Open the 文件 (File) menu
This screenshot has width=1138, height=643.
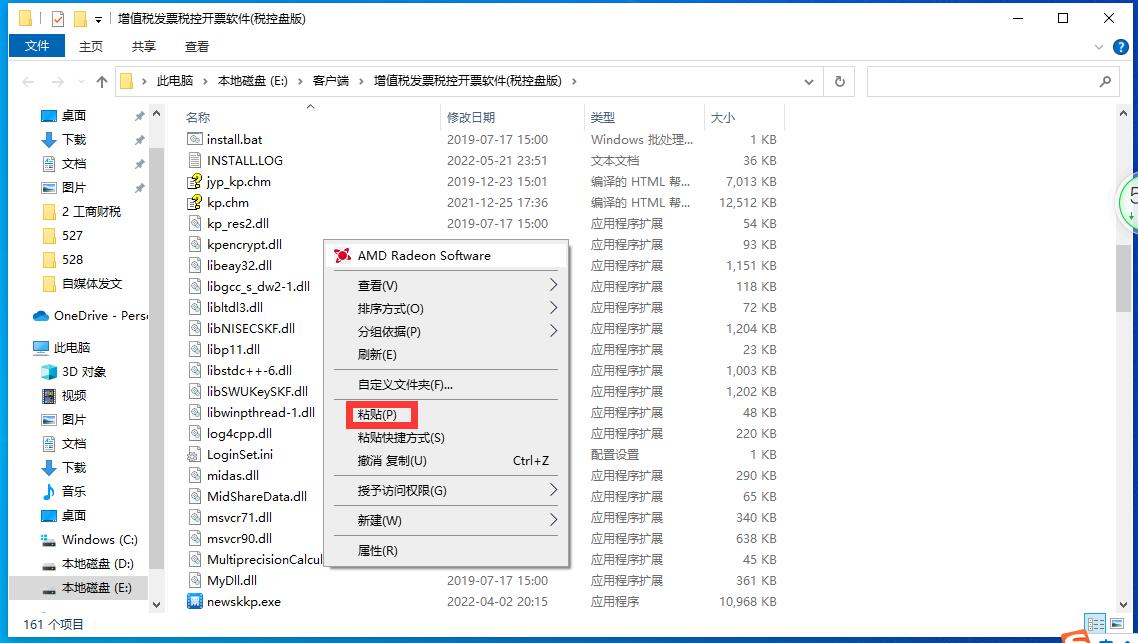(37, 46)
